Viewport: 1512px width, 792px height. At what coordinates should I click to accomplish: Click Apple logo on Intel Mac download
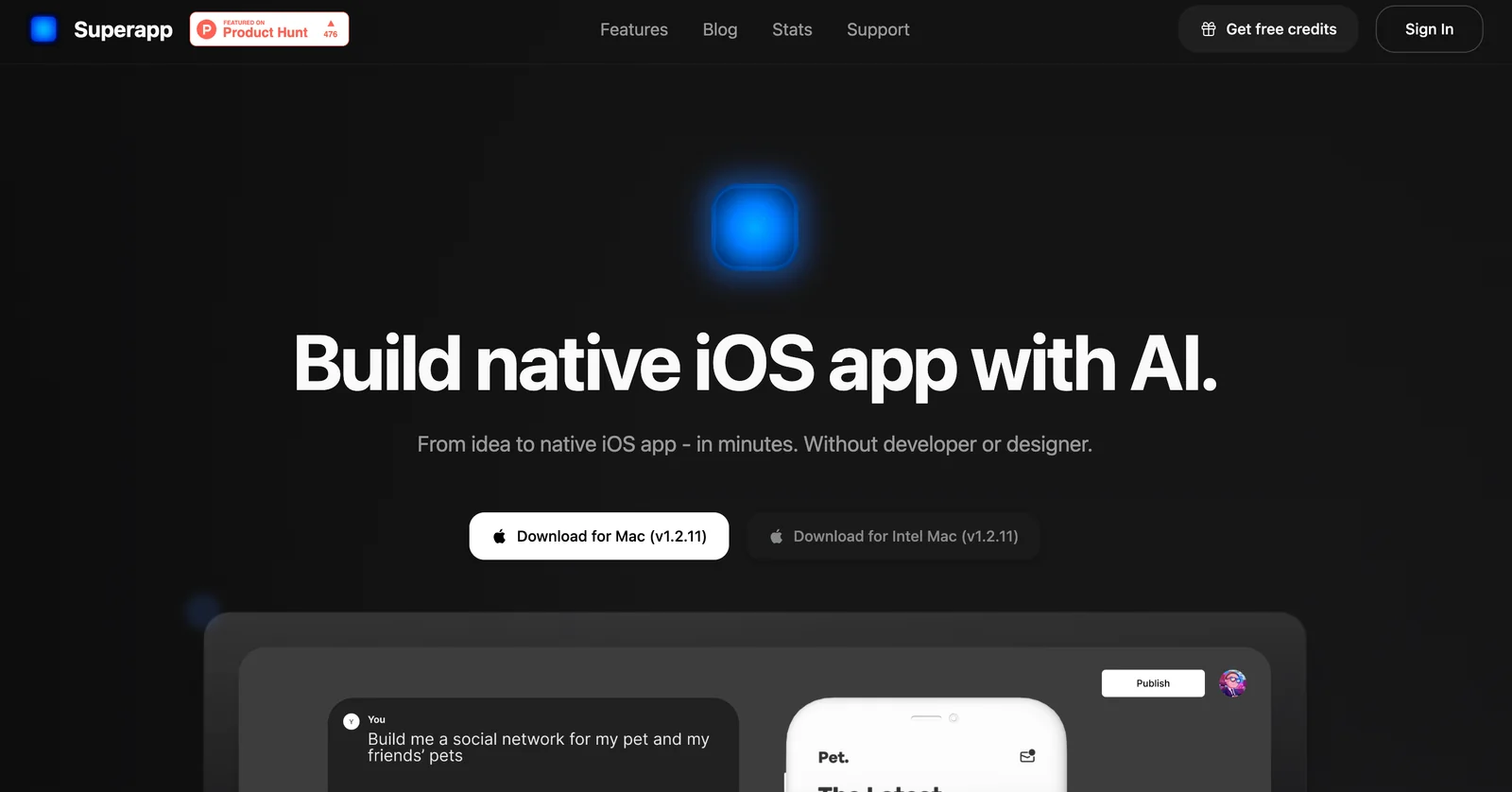coord(776,536)
